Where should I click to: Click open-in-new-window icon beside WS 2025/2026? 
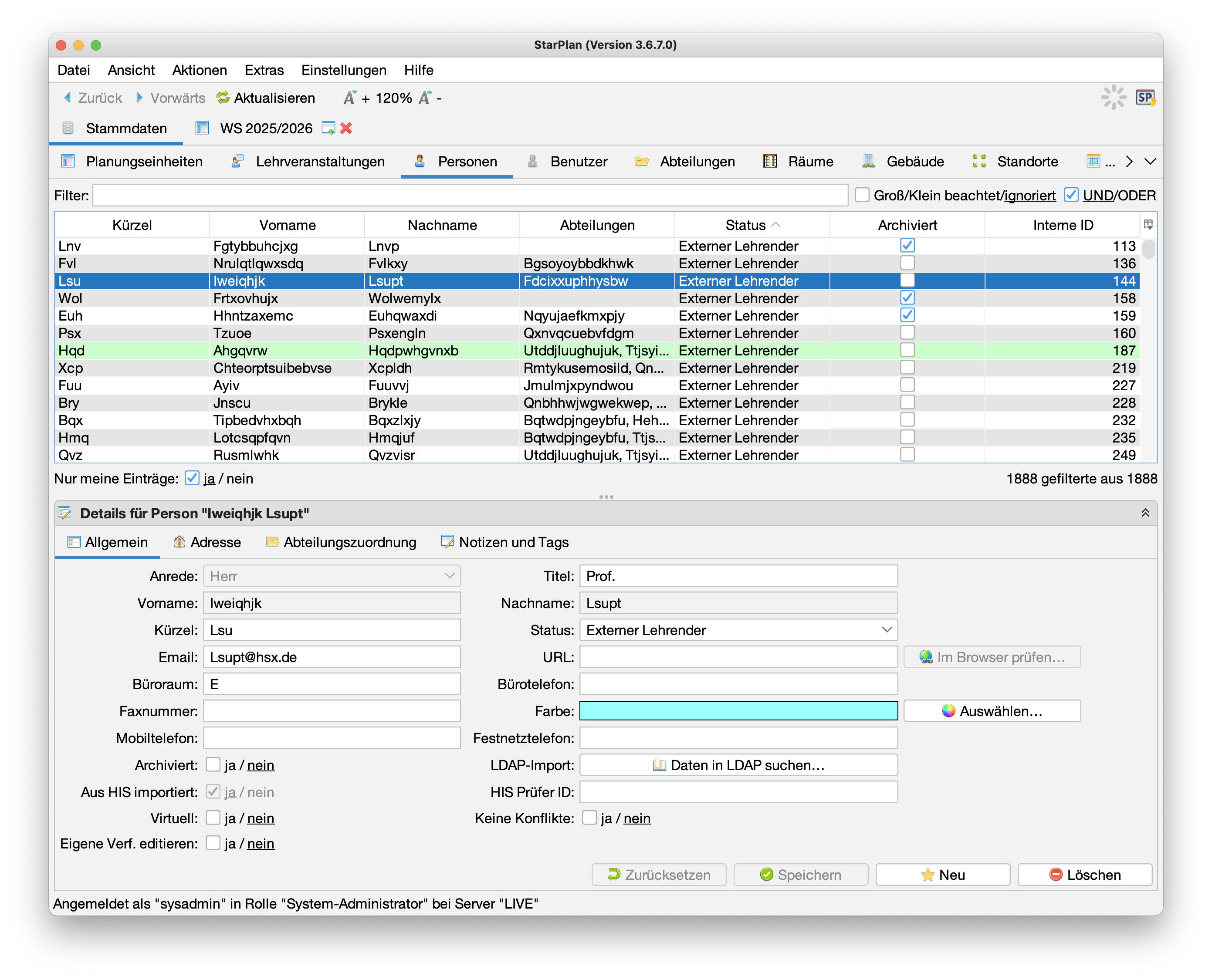tap(328, 128)
